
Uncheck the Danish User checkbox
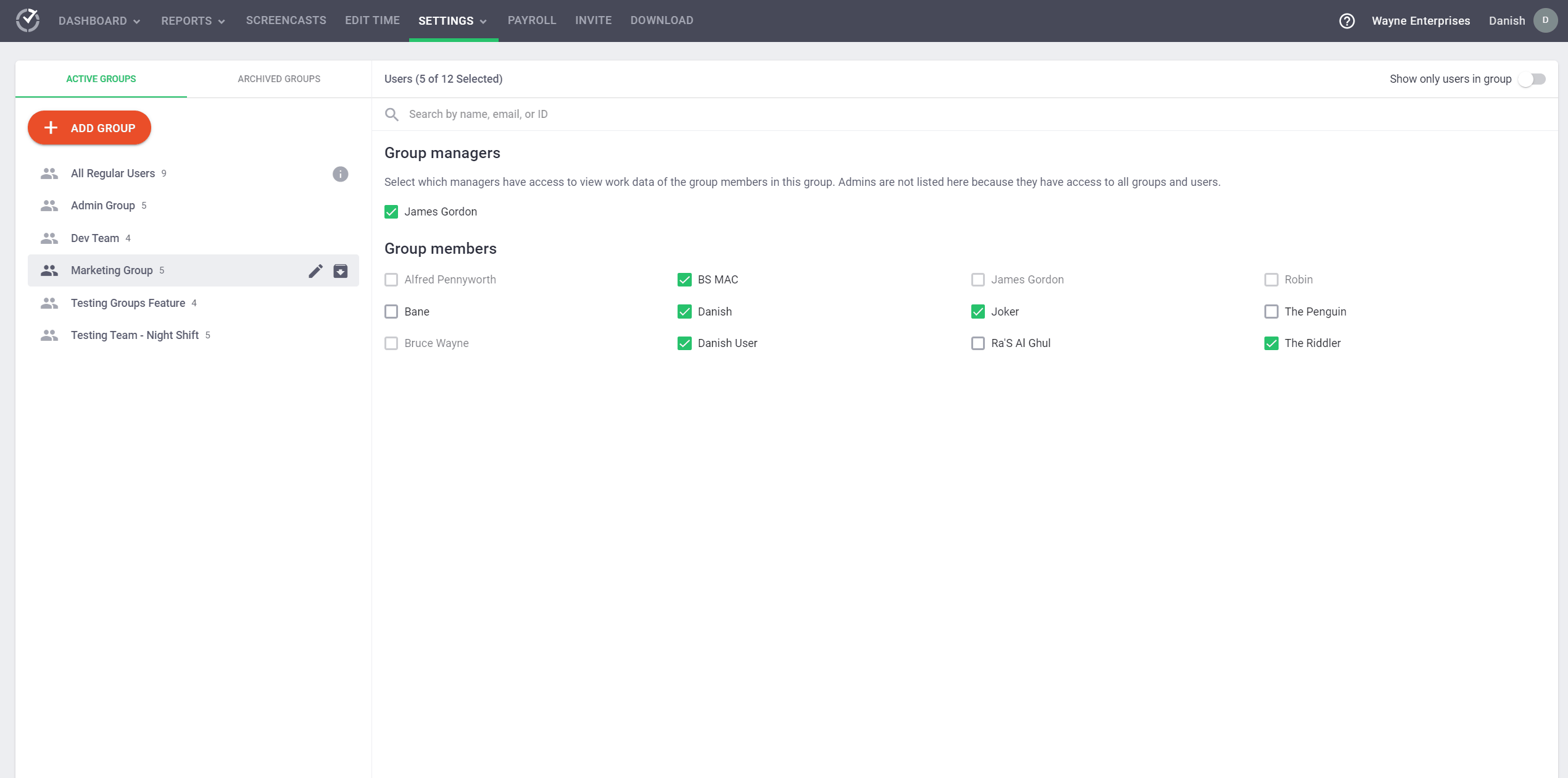pyautogui.click(x=684, y=343)
